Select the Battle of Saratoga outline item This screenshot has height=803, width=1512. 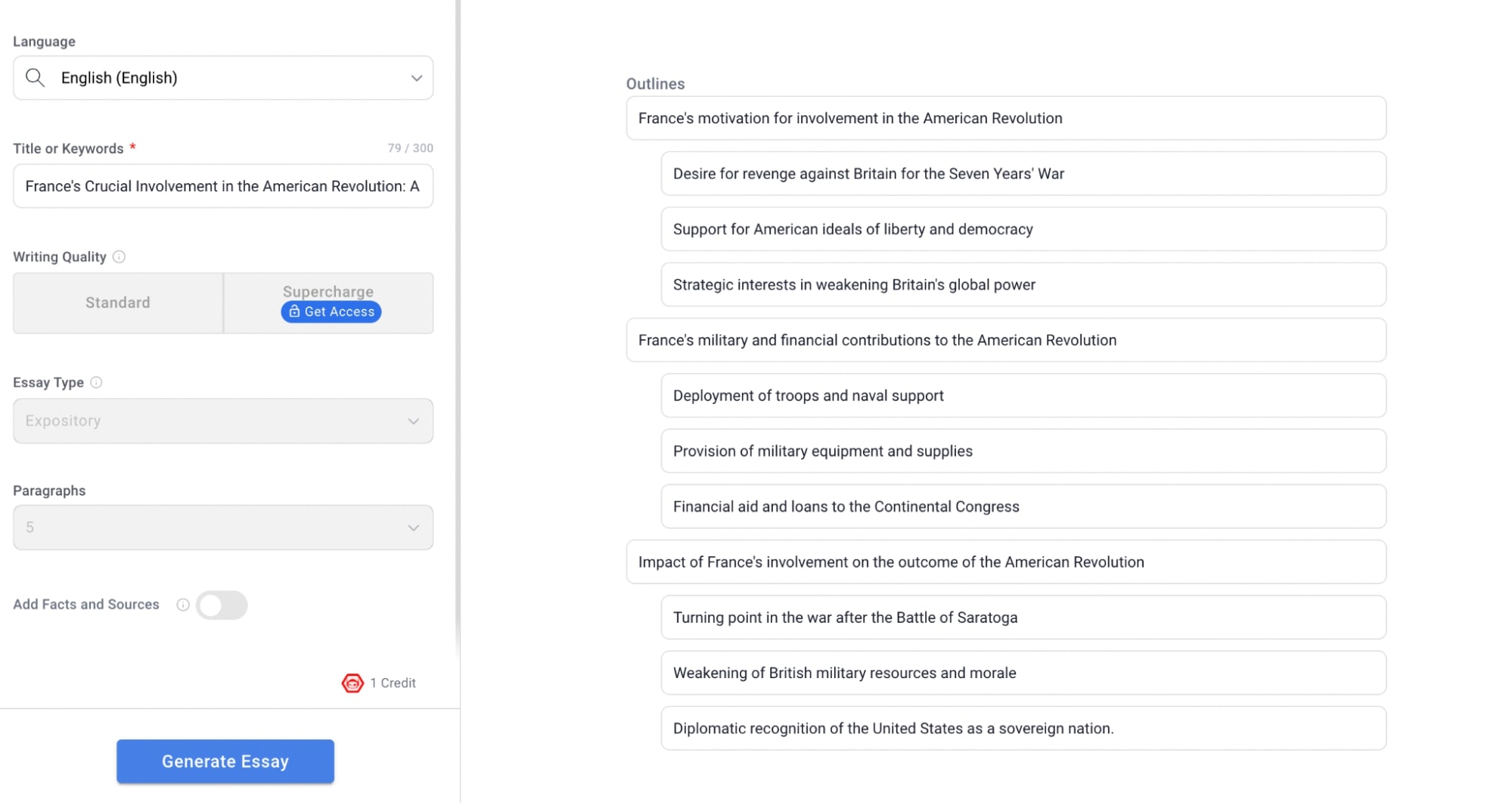[1023, 618]
